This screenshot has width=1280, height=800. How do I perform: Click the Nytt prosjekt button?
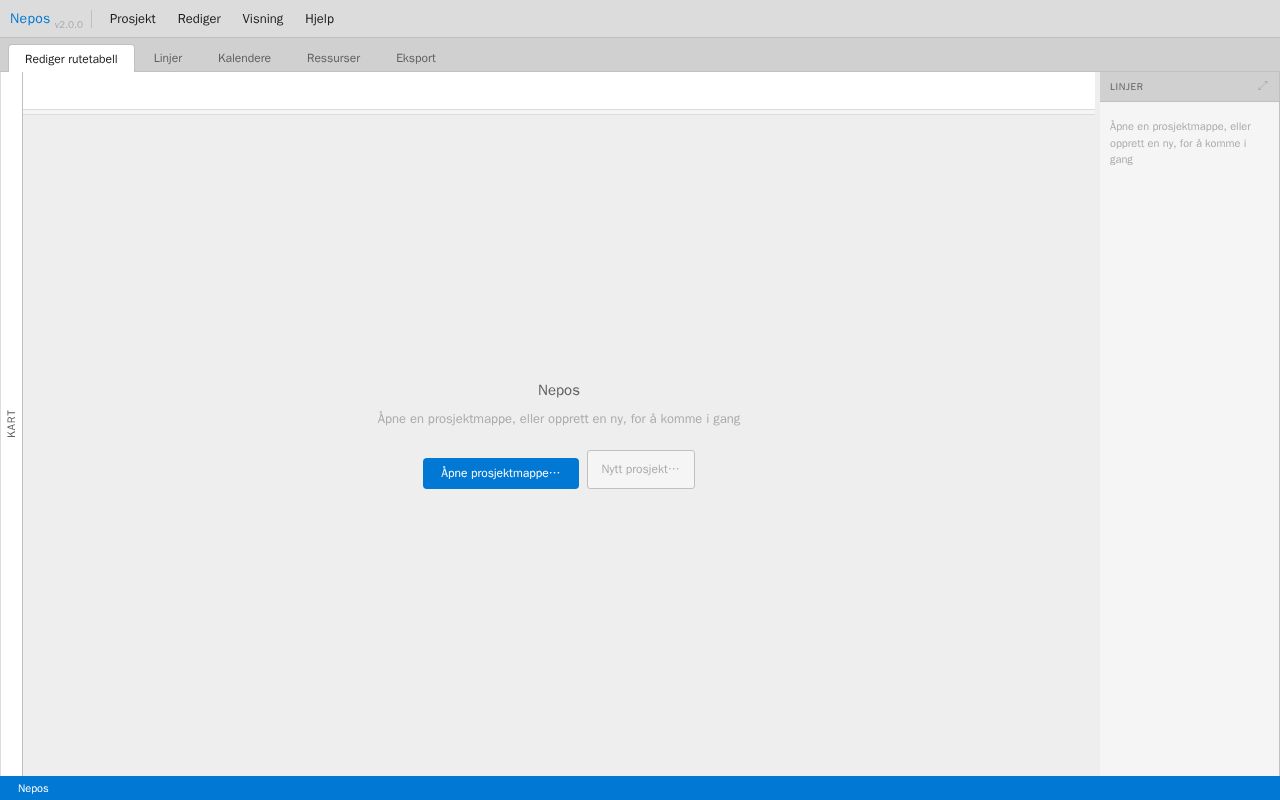641,469
